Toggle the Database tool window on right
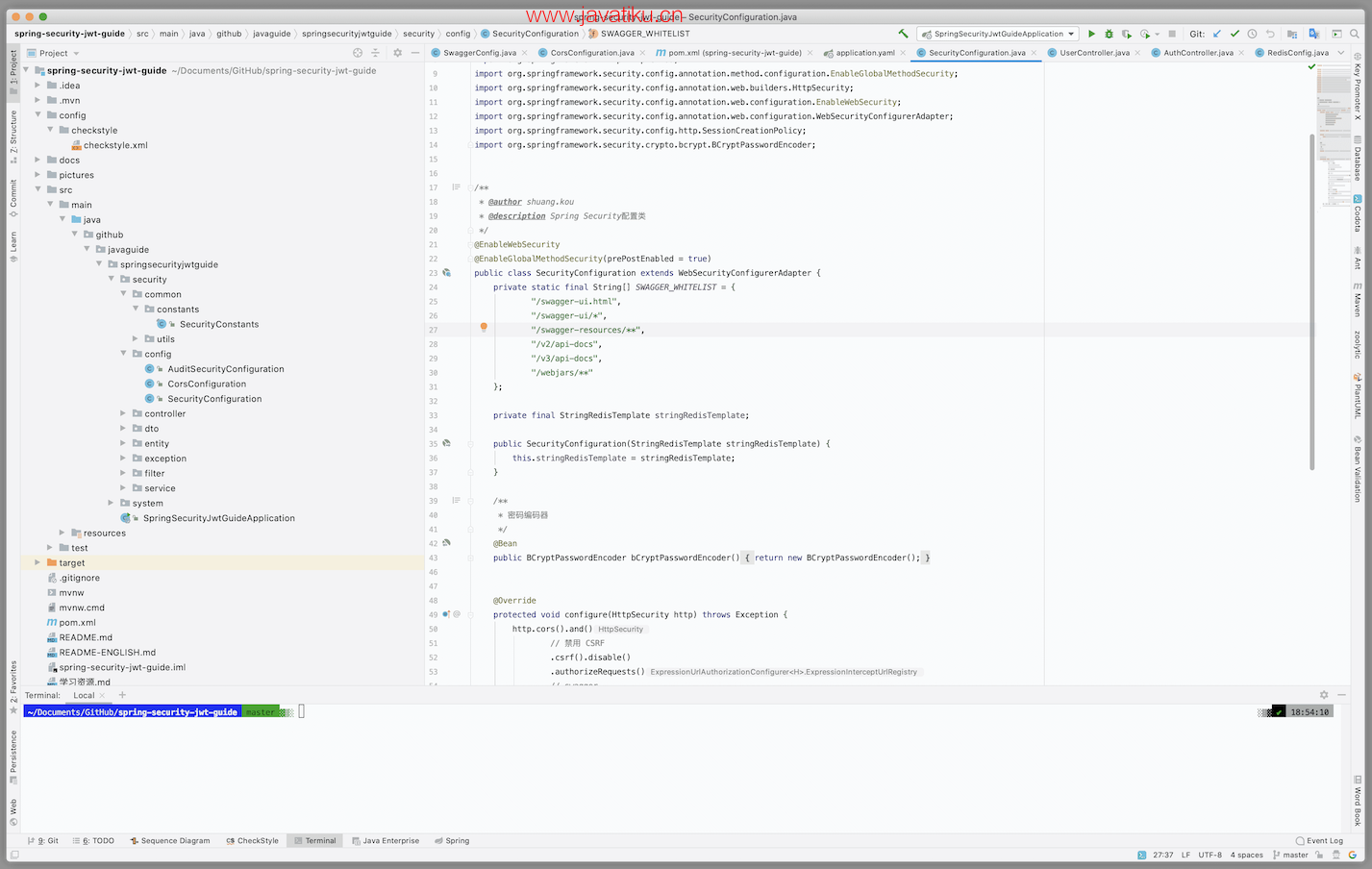 (1358, 161)
